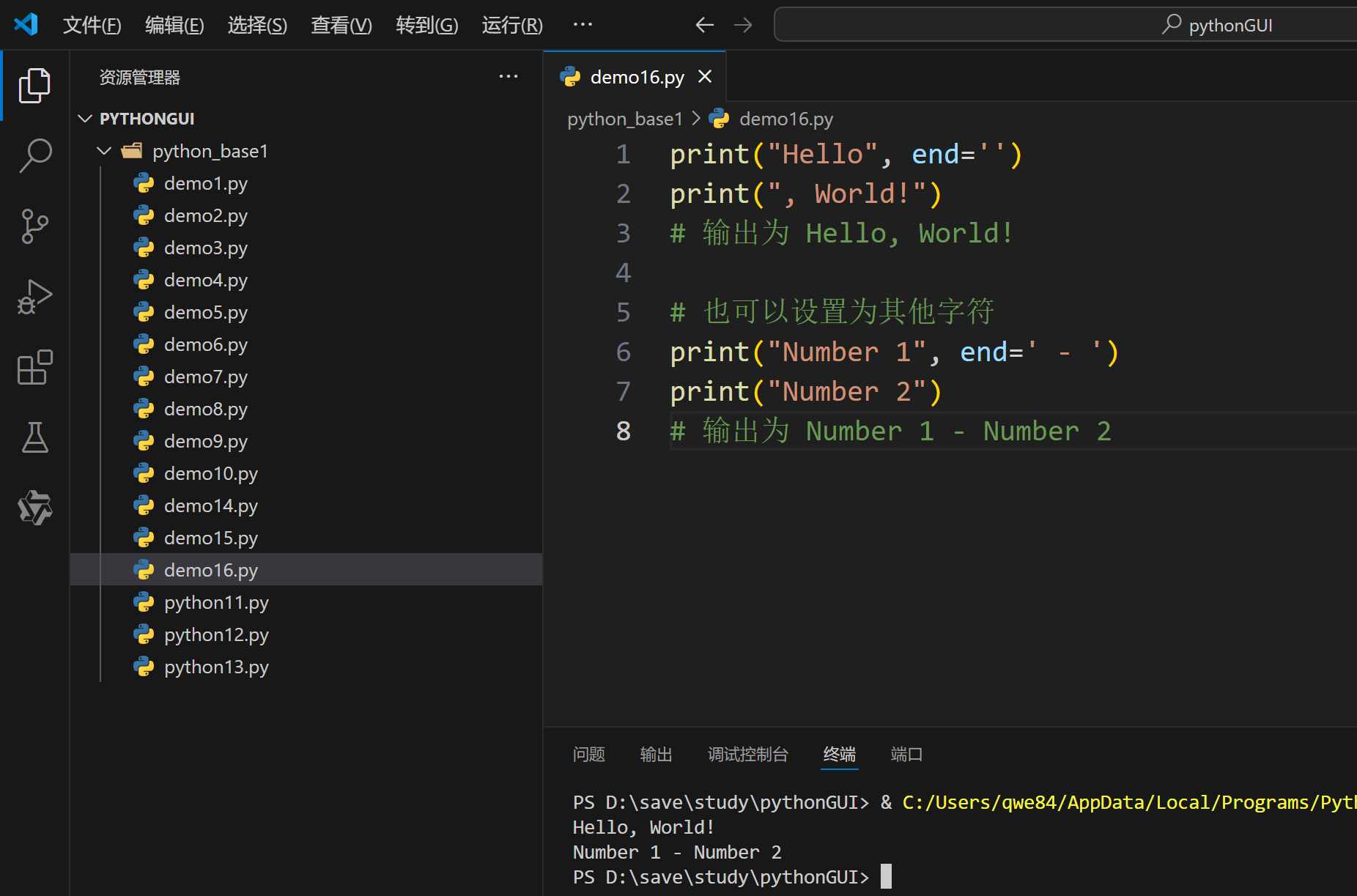Open the Testing view with the flask icon
Image resolution: width=1357 pixels, height=896 pixels.
click(34, 437)
